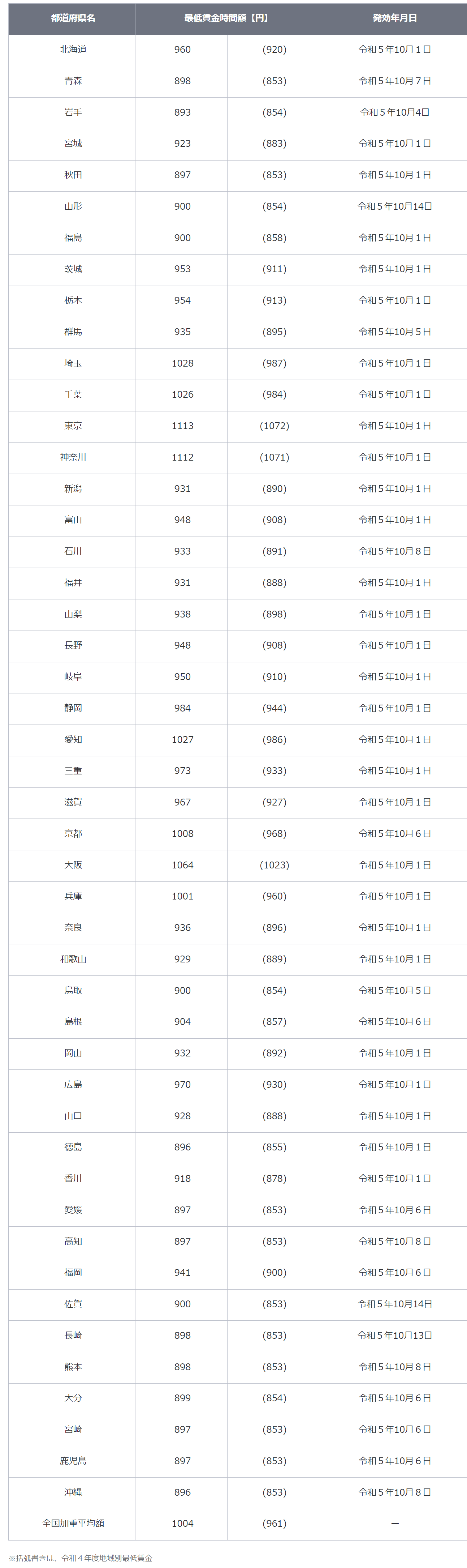Click the 最低賃金時間額【円】 column header
This screenshot has width=467, height=1568.
click(227, 18)
